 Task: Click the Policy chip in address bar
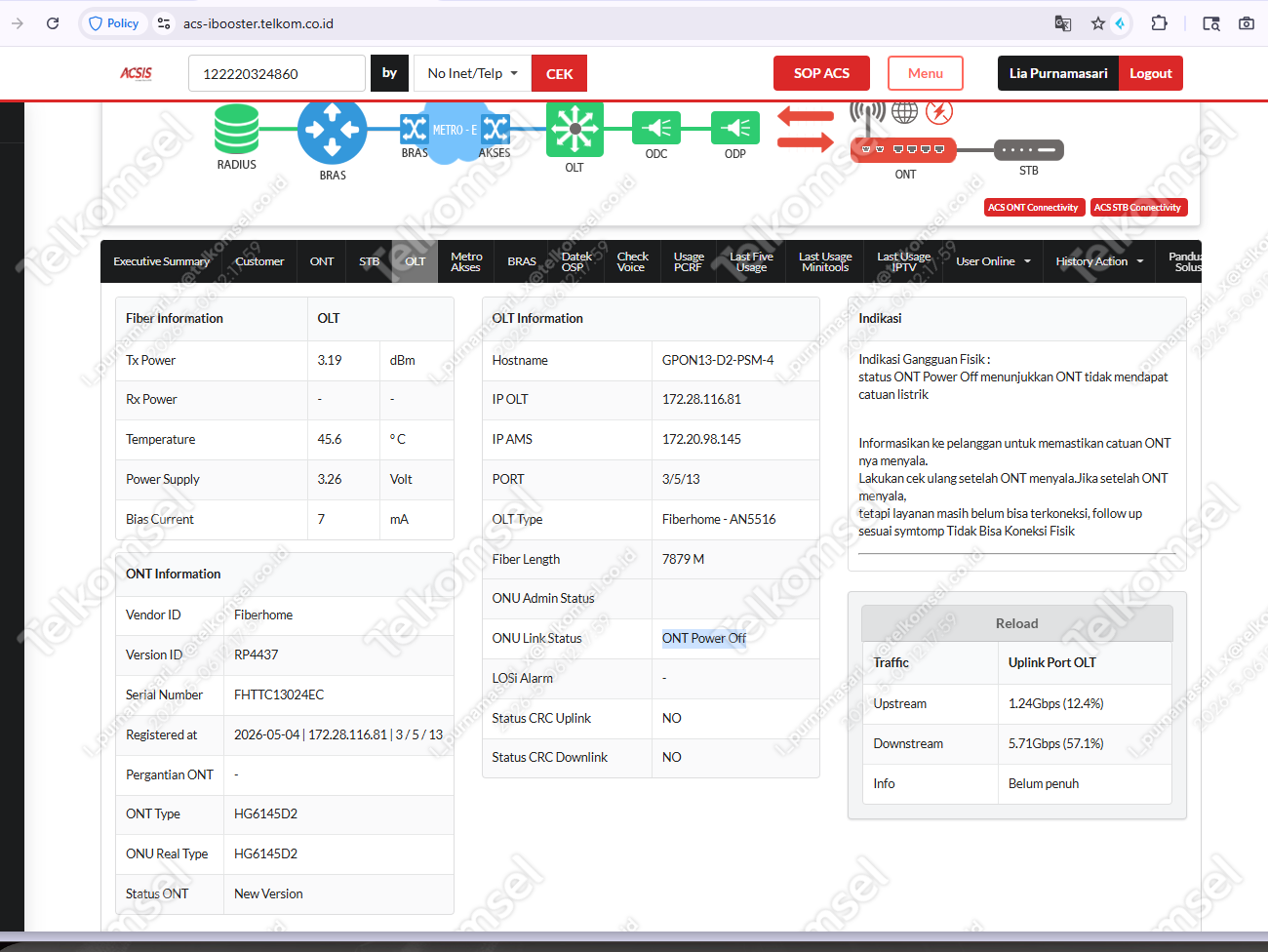click(114, 23)
